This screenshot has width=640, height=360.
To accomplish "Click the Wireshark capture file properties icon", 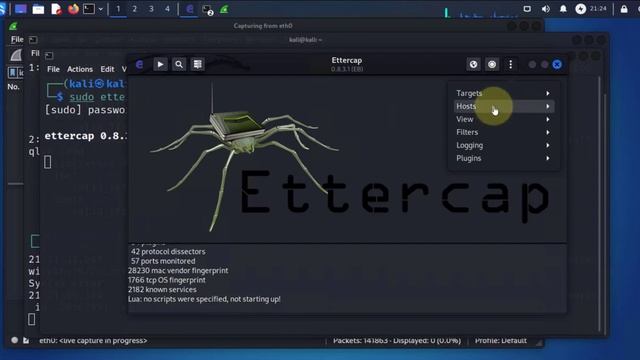I will point(26,340).
